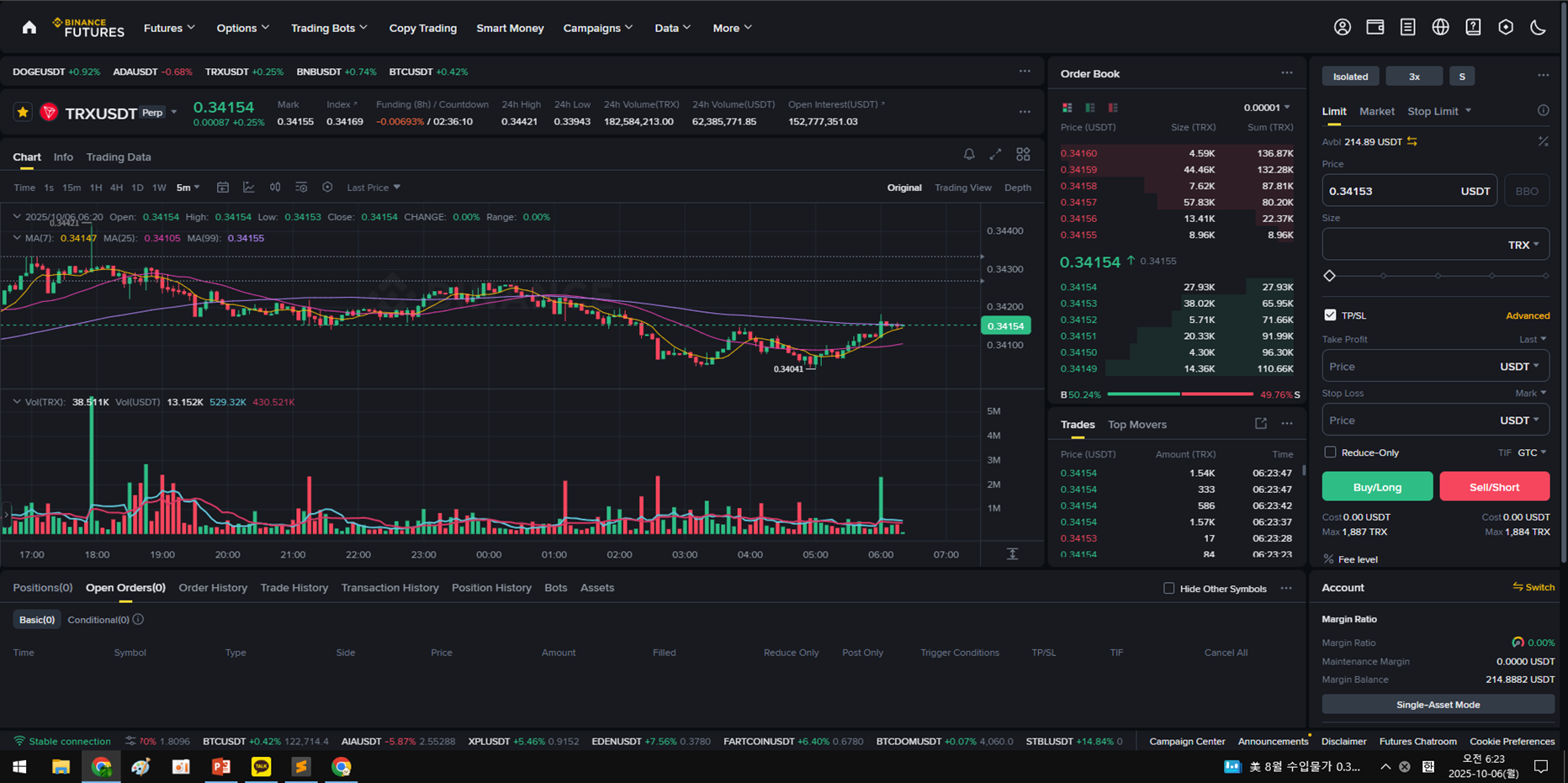Open the Conditional orders info icon

pos(138,619)
